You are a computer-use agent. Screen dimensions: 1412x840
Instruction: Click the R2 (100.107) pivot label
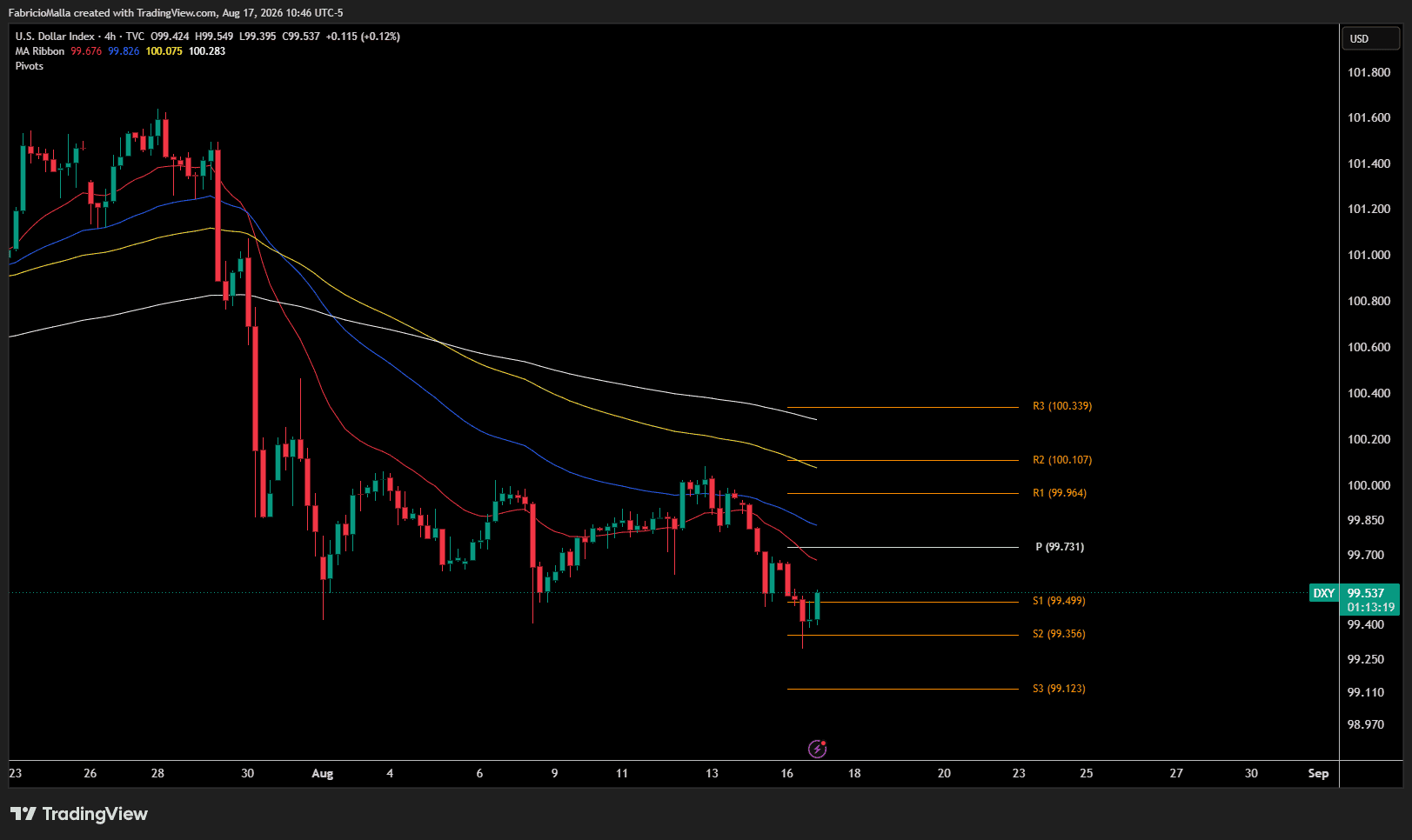point(1062,460)
